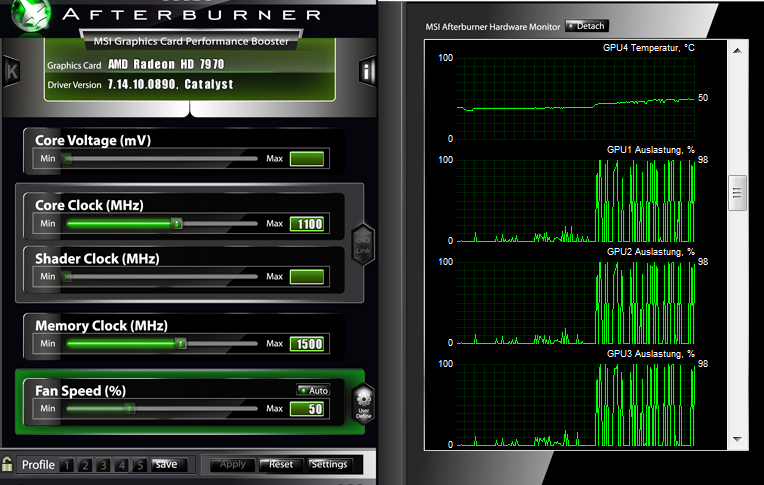Adjust the Core Voltage slider handle
This screenshot has width=764, height=485.
pos(67,158)
